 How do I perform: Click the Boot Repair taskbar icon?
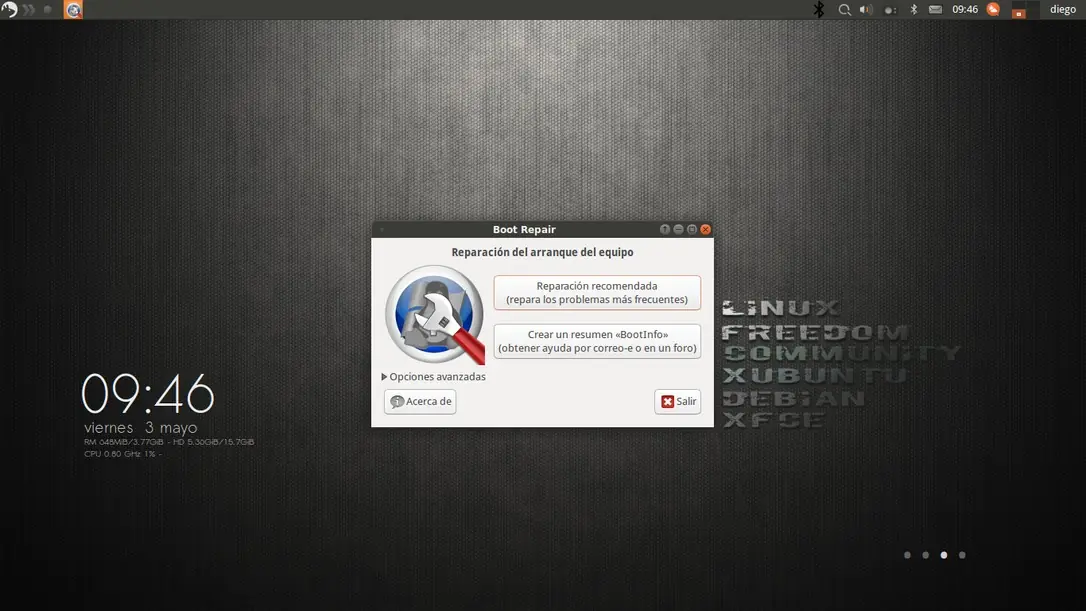pos(73,10)
